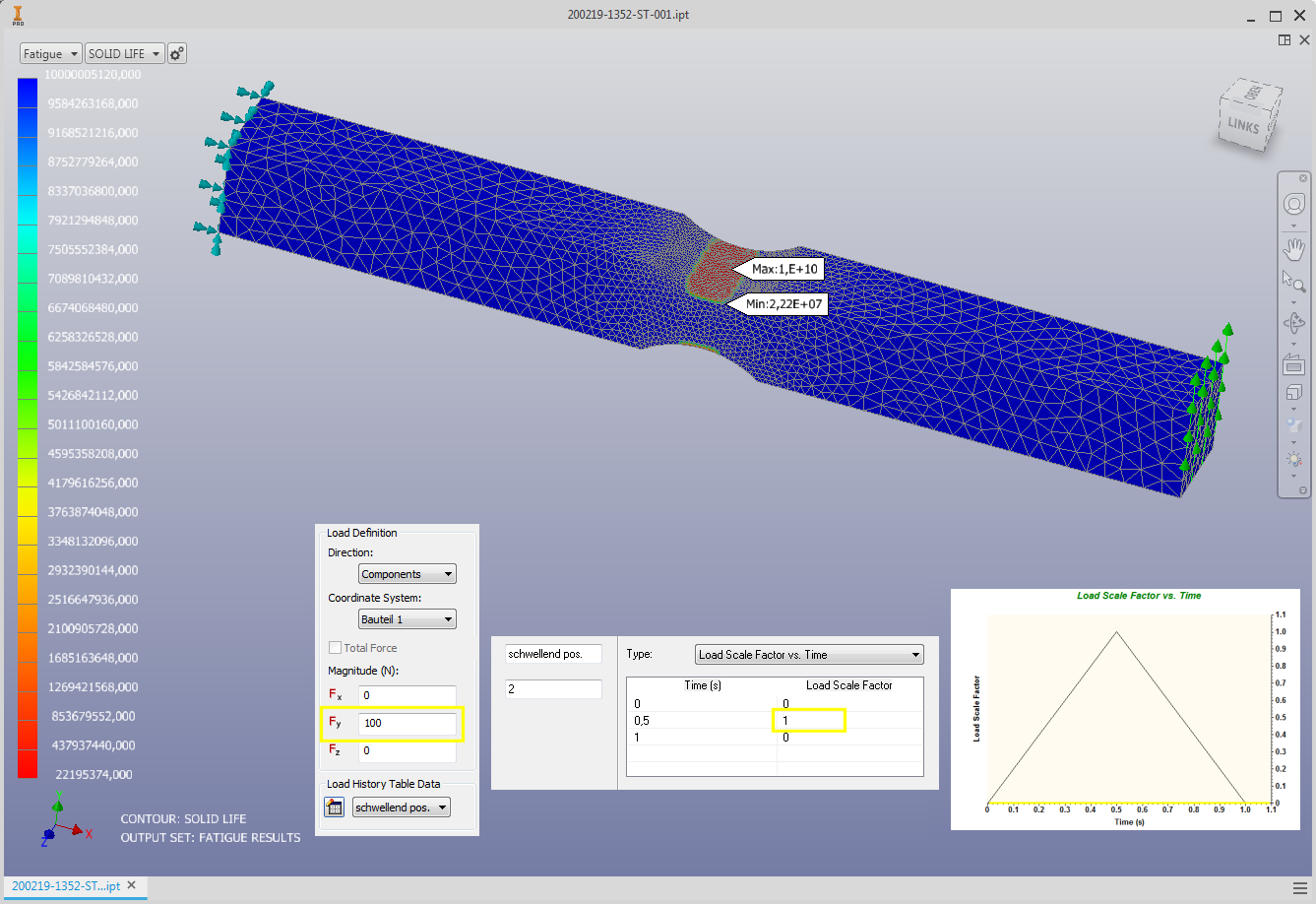Screen dimensions: 1316x904
Task: Select the Zoom tool in navigation bar
Action: coord(1293,282)
